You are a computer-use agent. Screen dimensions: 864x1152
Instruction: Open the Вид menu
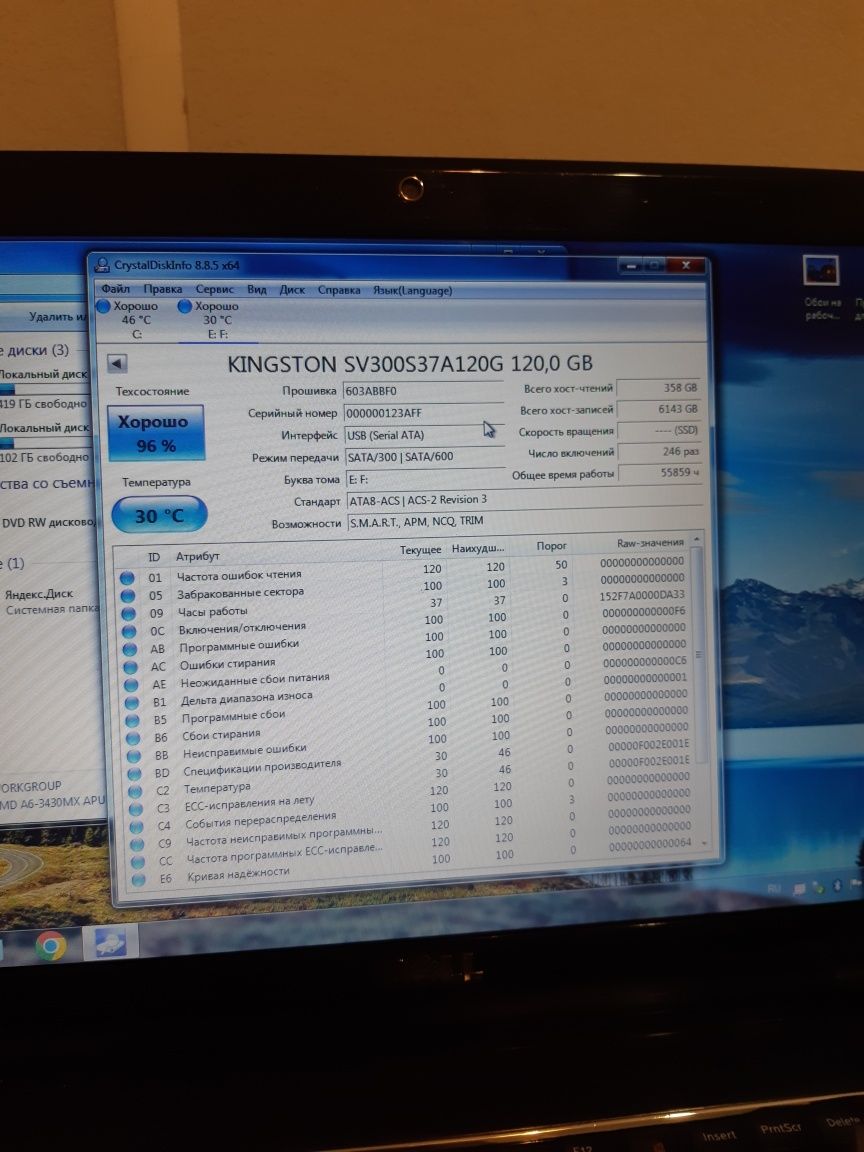click(256, 289)
